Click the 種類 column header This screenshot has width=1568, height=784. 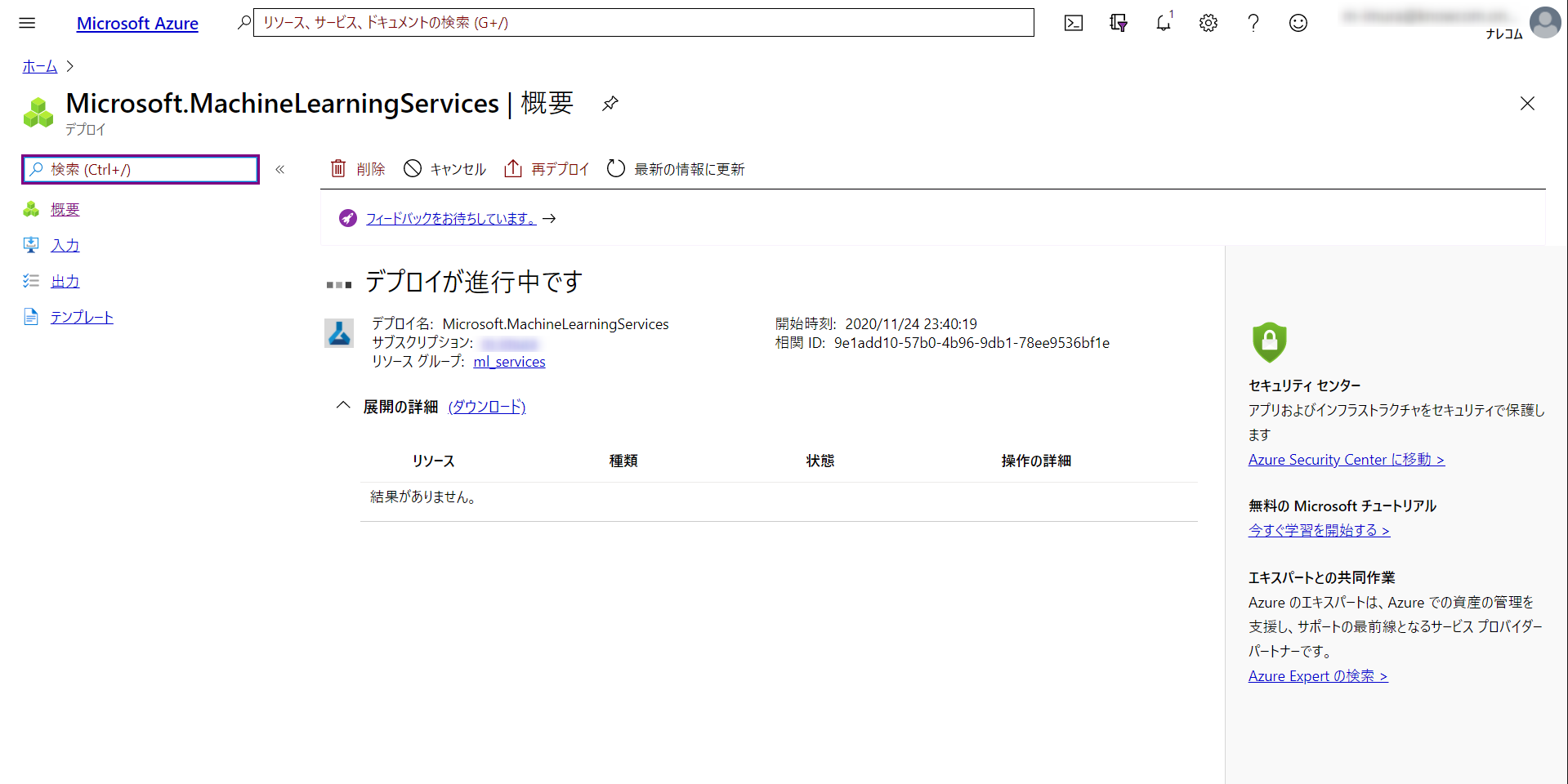click(623, 461)
